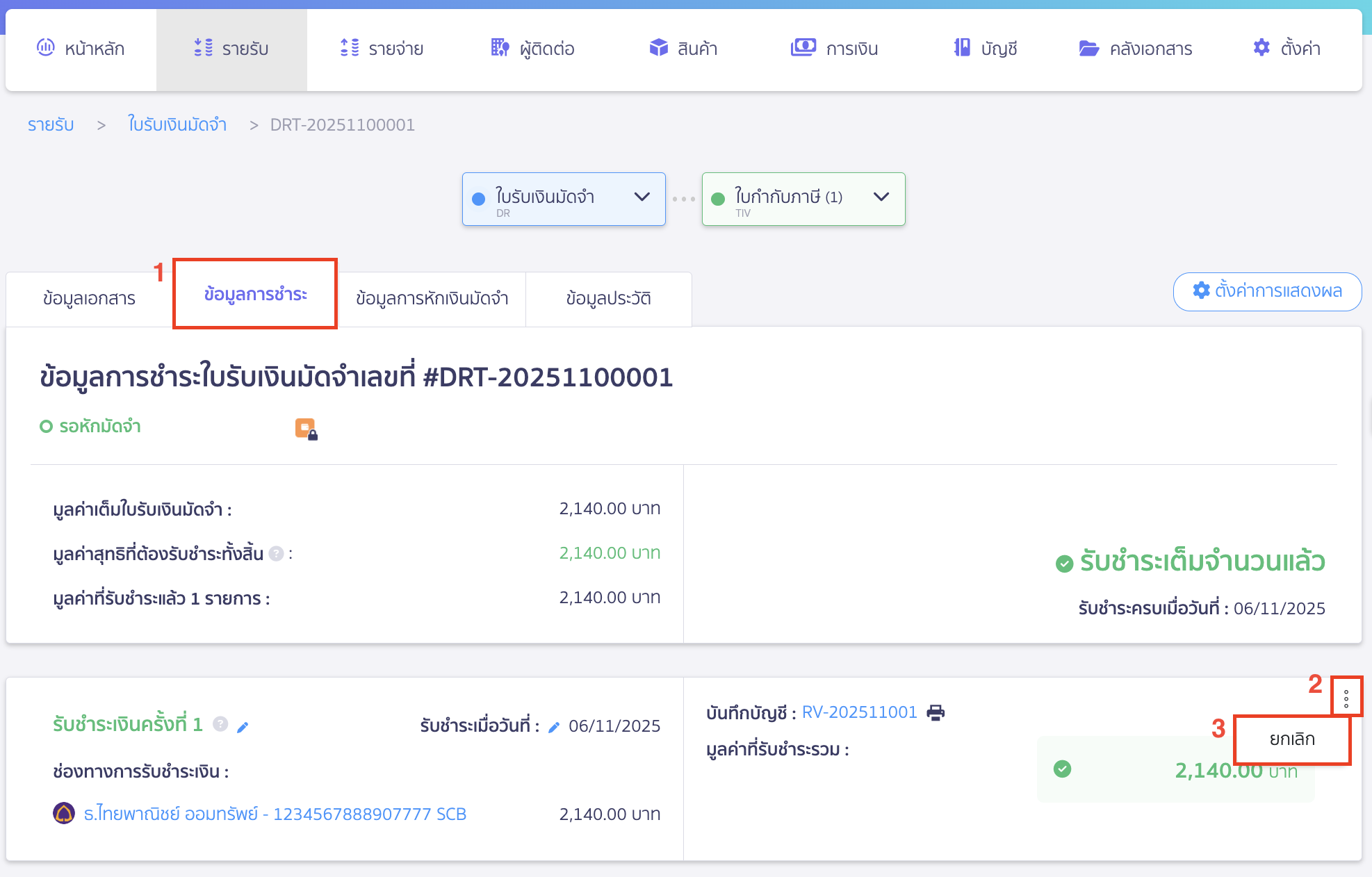
Task: Click the SCB bank logo icon
Action: pos(64,813)
